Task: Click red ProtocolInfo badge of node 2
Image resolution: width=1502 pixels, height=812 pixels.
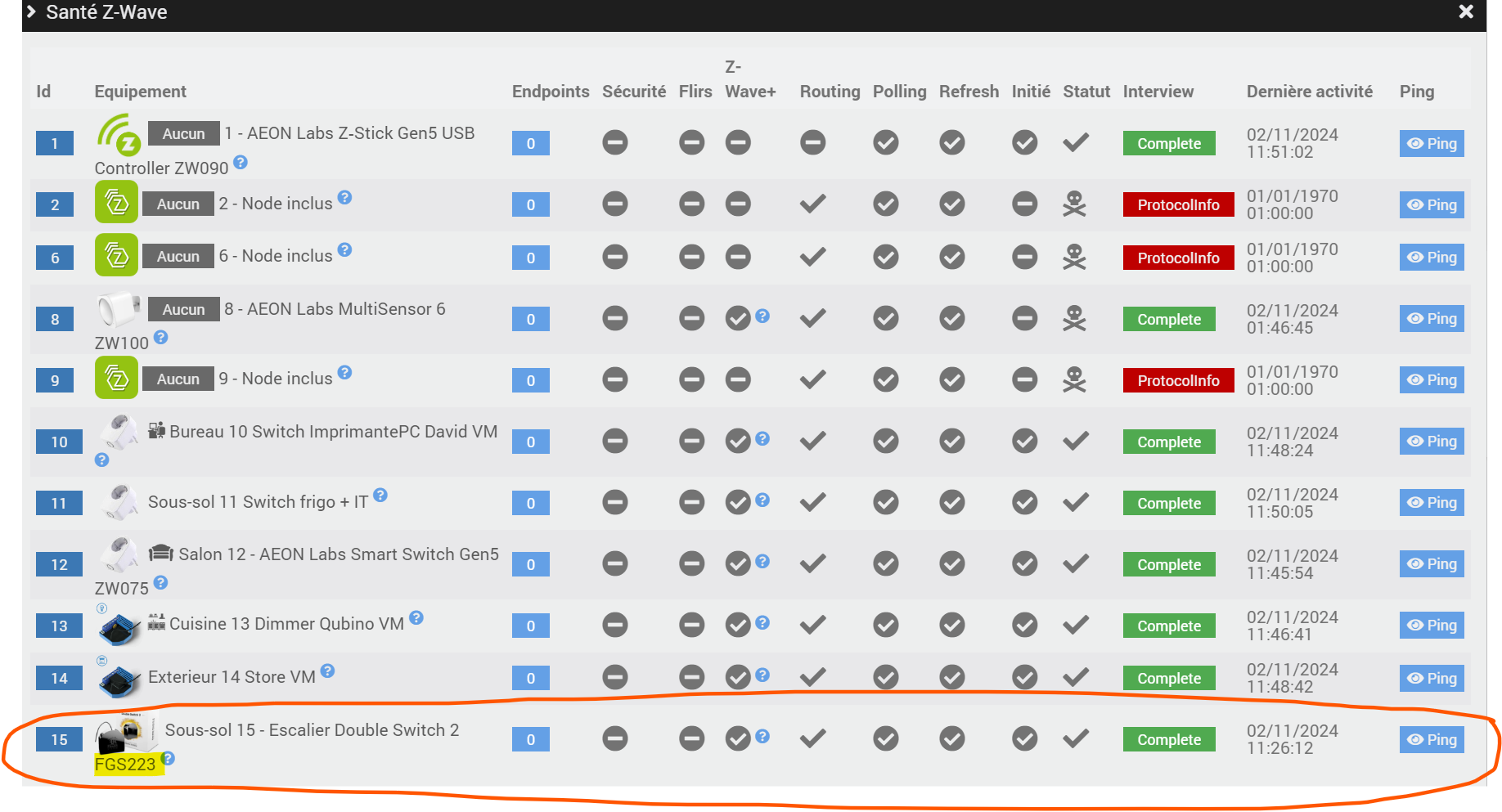Action: click(1178, 205)
